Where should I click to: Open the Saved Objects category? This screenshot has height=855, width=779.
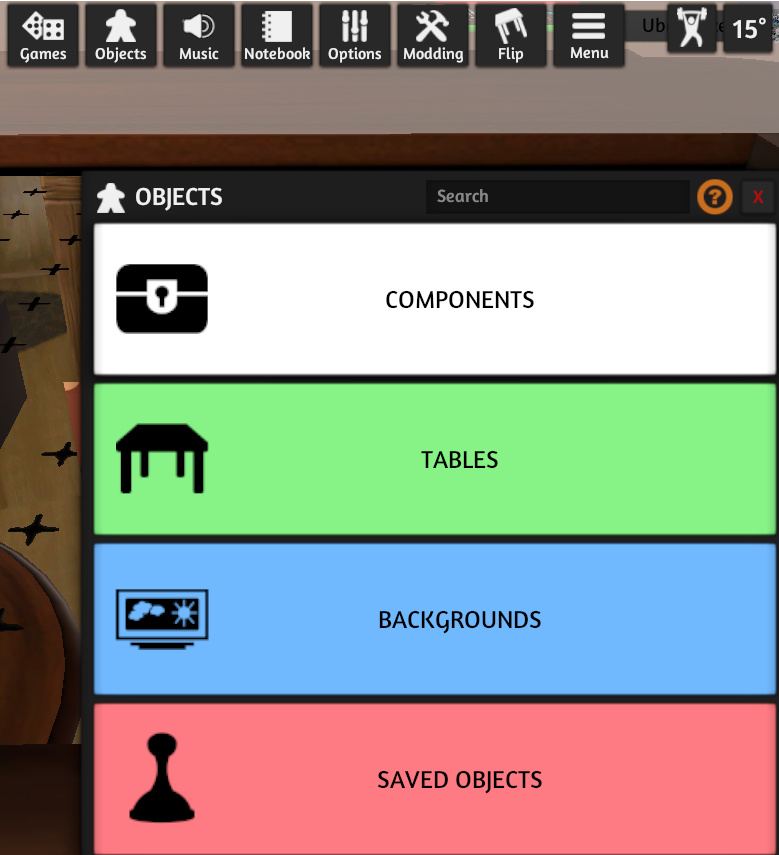434,779
